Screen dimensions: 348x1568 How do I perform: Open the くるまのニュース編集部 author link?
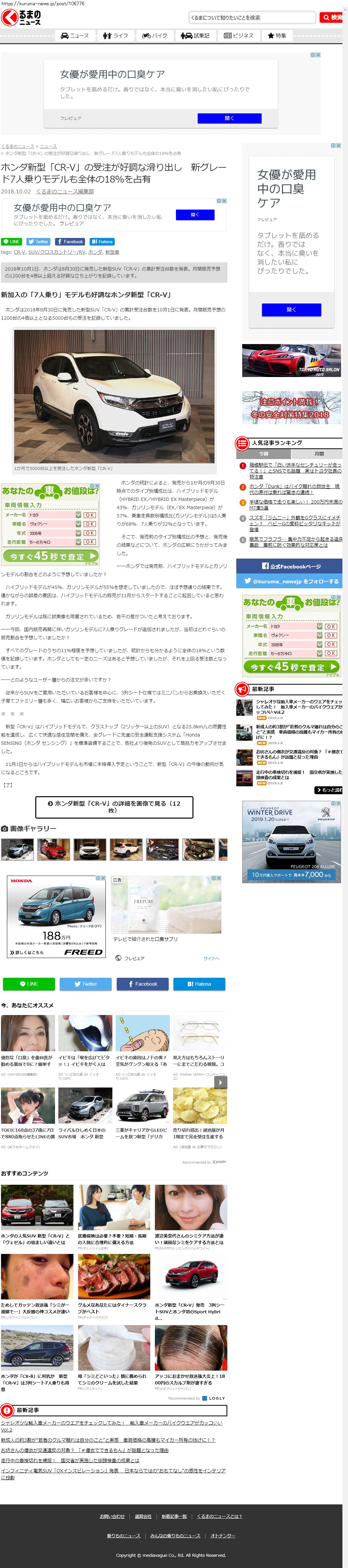[x=65, y=191]
